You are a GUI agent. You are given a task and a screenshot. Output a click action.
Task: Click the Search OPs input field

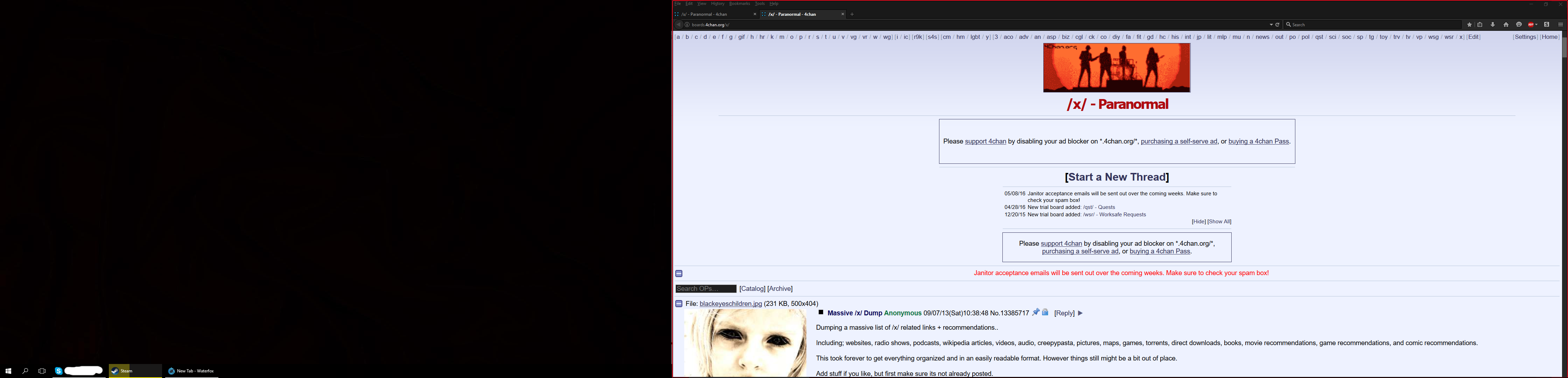[706, 289]
